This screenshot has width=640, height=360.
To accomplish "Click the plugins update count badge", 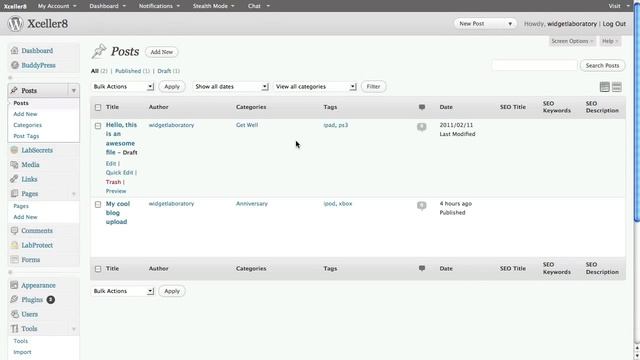I will pyautogui.click(x=51, y=300).
